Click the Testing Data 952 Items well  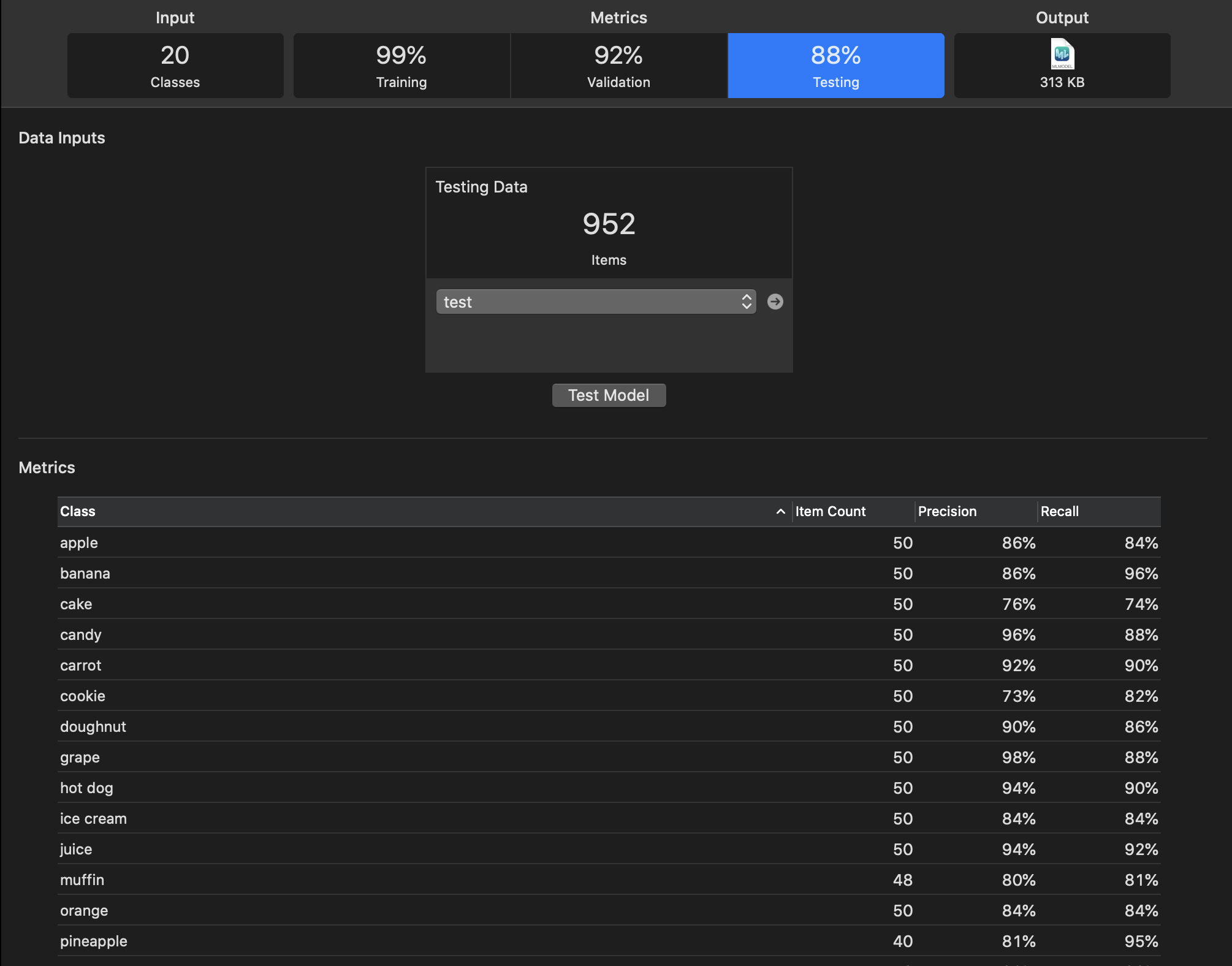[x=609, y=224]
